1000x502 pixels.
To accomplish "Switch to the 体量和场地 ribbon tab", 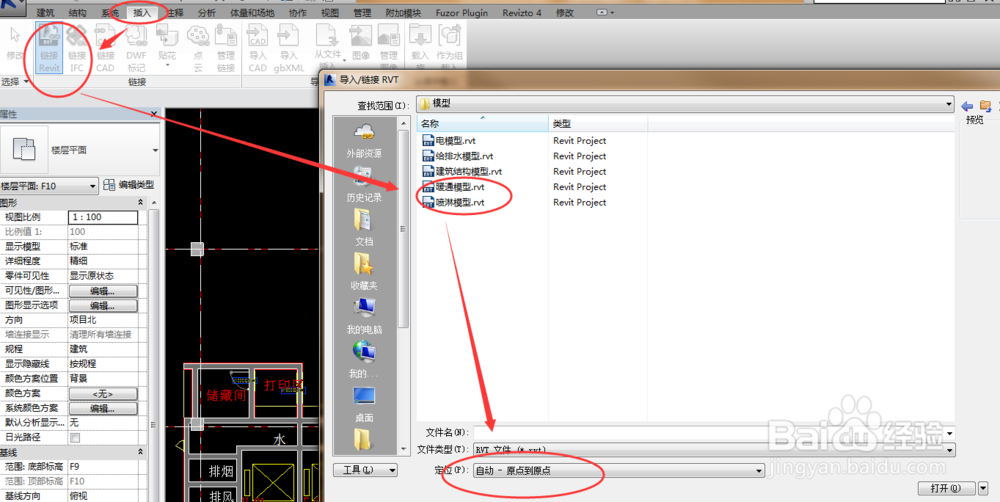I will (x=251, y=13).
